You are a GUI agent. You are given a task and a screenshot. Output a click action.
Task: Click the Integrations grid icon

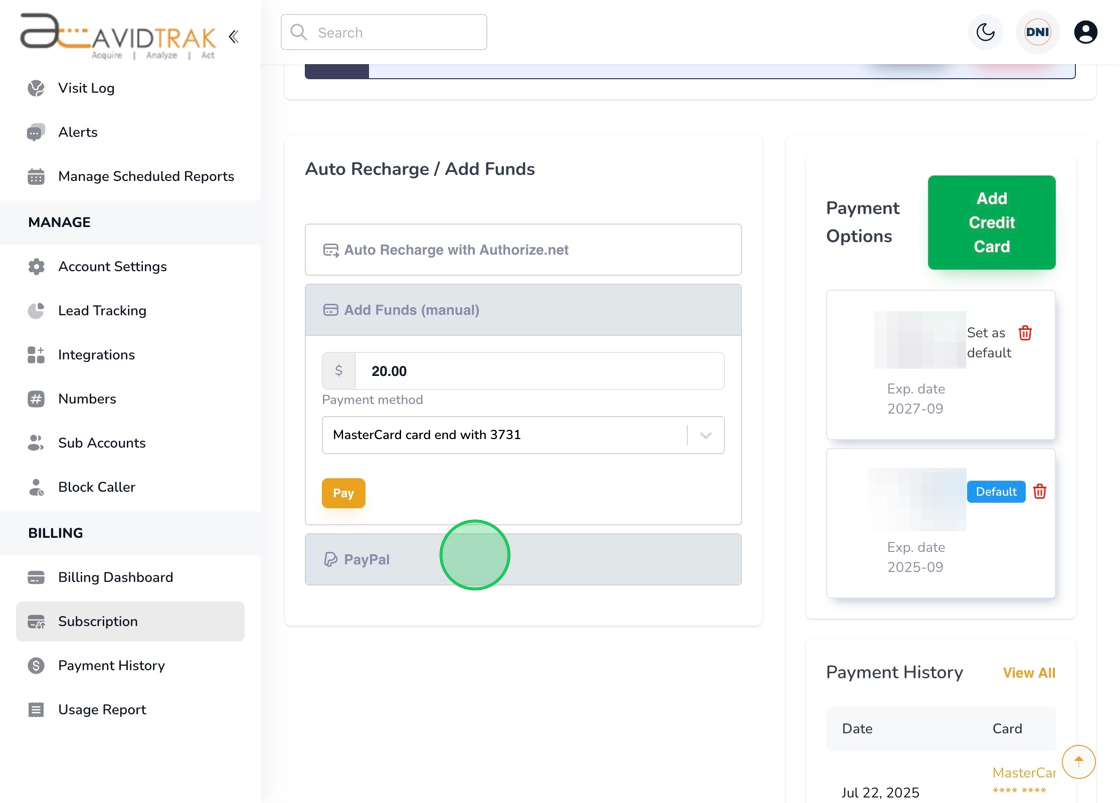coord(36,355)
